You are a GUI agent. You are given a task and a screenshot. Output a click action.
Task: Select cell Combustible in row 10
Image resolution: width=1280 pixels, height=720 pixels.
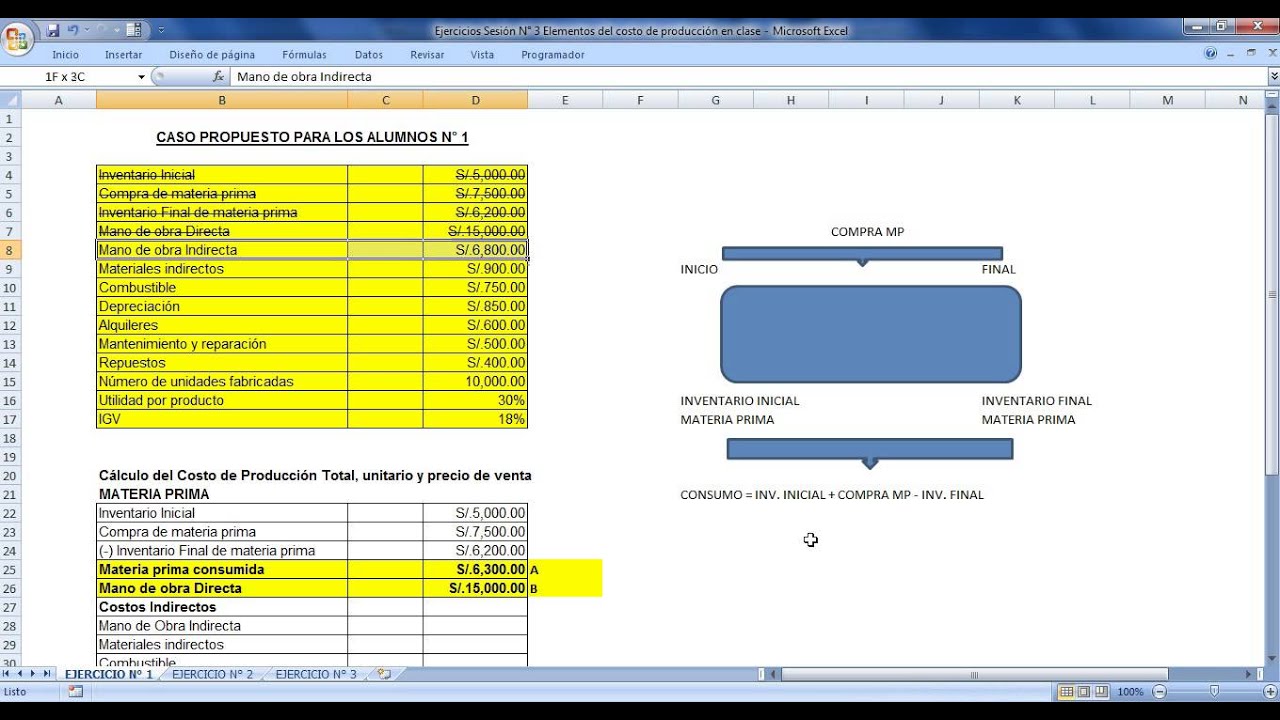222,288
